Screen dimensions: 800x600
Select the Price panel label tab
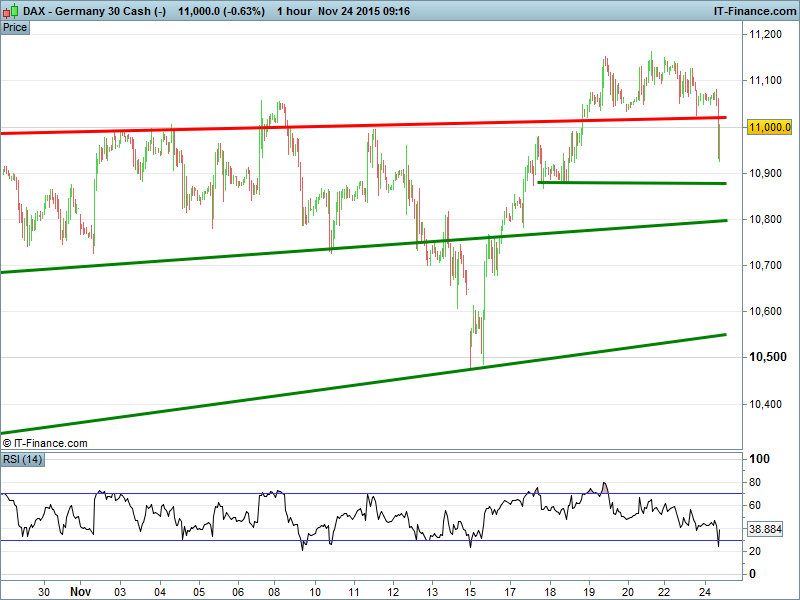[15, 28]
